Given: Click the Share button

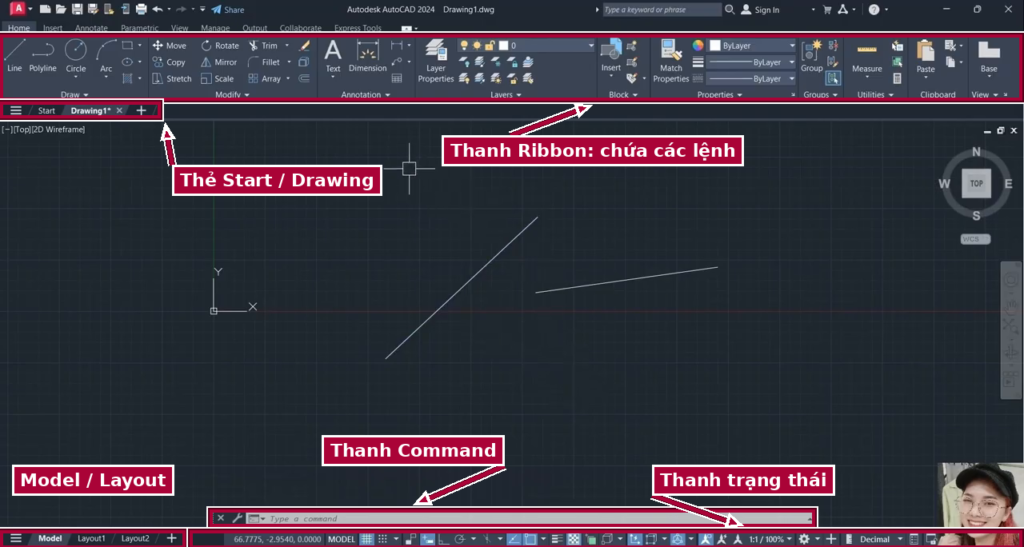Looking at the screenshot, I should click(227, 9).
